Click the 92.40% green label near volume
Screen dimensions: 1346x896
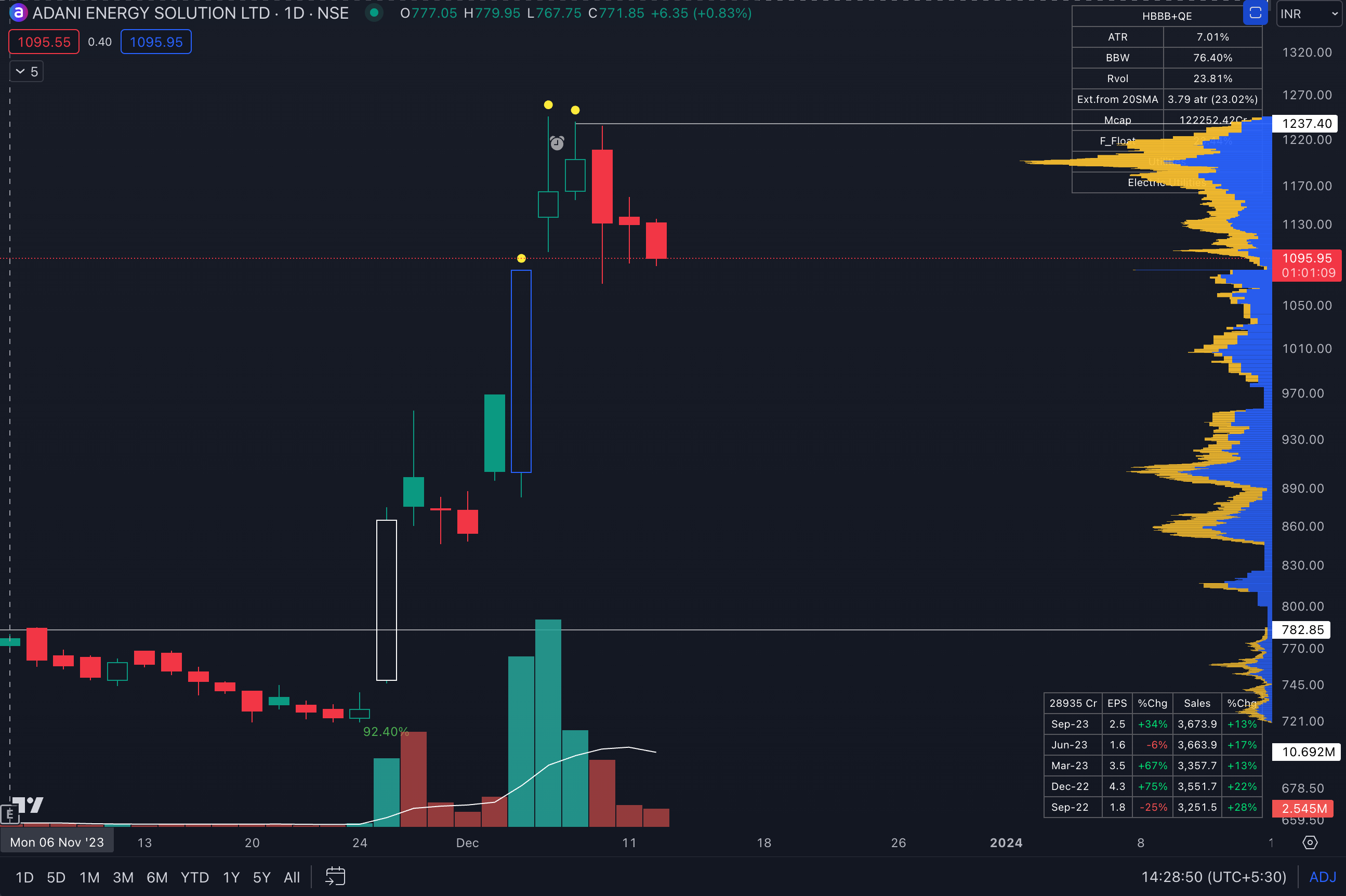pos(386,731)
